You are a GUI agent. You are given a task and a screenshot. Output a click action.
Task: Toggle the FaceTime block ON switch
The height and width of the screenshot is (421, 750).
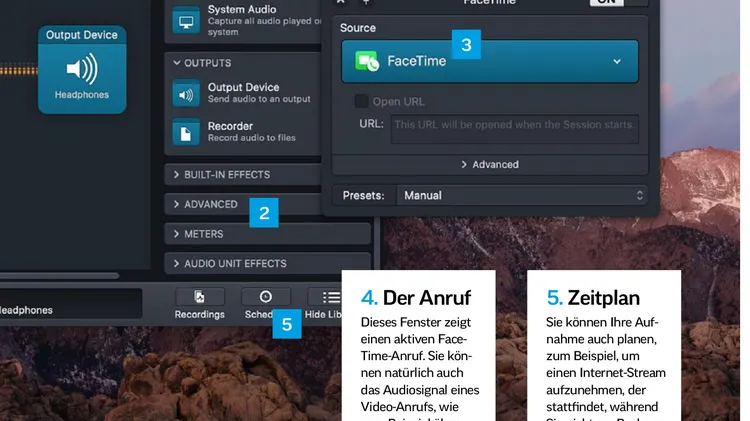618,2
